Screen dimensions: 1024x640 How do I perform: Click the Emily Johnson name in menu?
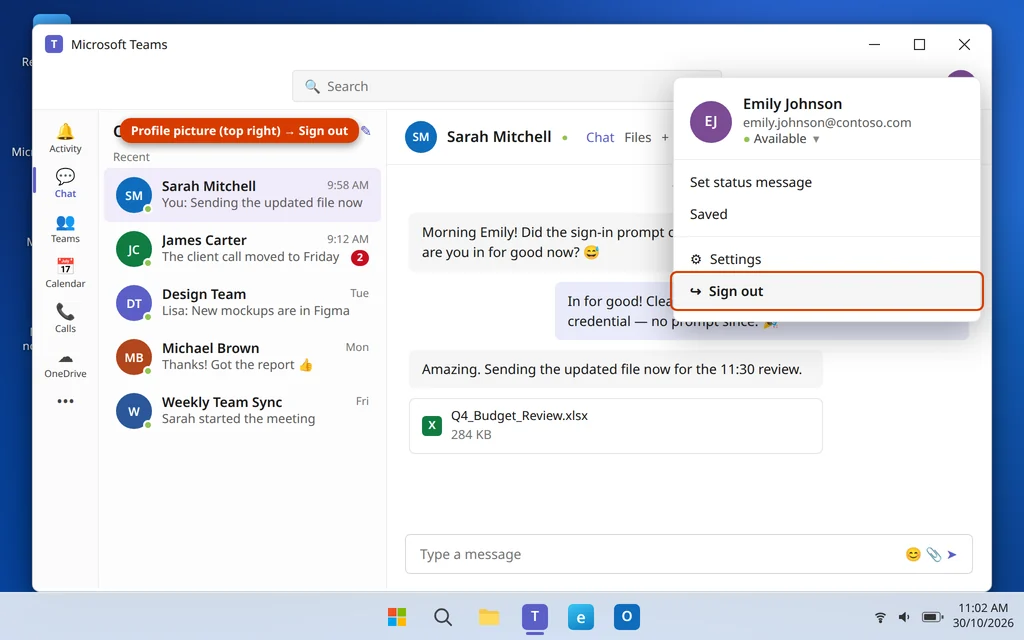click(792, 104)
